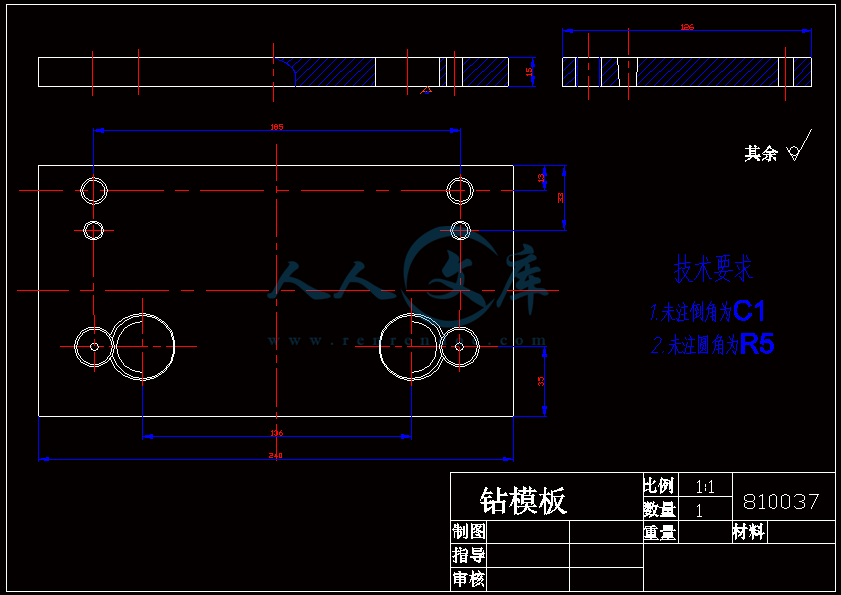The width and height of the screenshot is (841, 595).
Task: Click the 指导 label cell
Action: [x=469, y=555]
